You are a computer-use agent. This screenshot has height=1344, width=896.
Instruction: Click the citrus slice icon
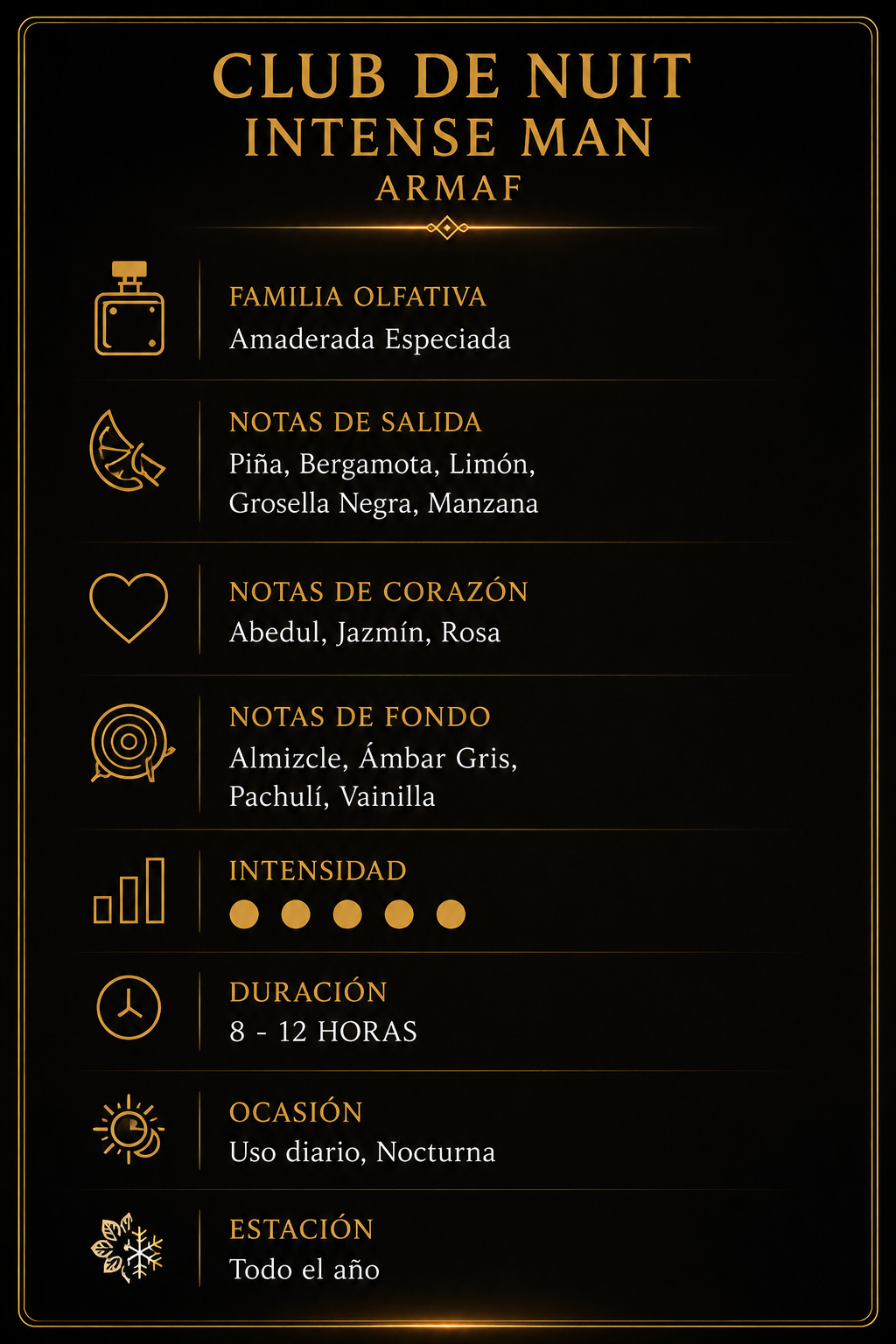point(127,451)
